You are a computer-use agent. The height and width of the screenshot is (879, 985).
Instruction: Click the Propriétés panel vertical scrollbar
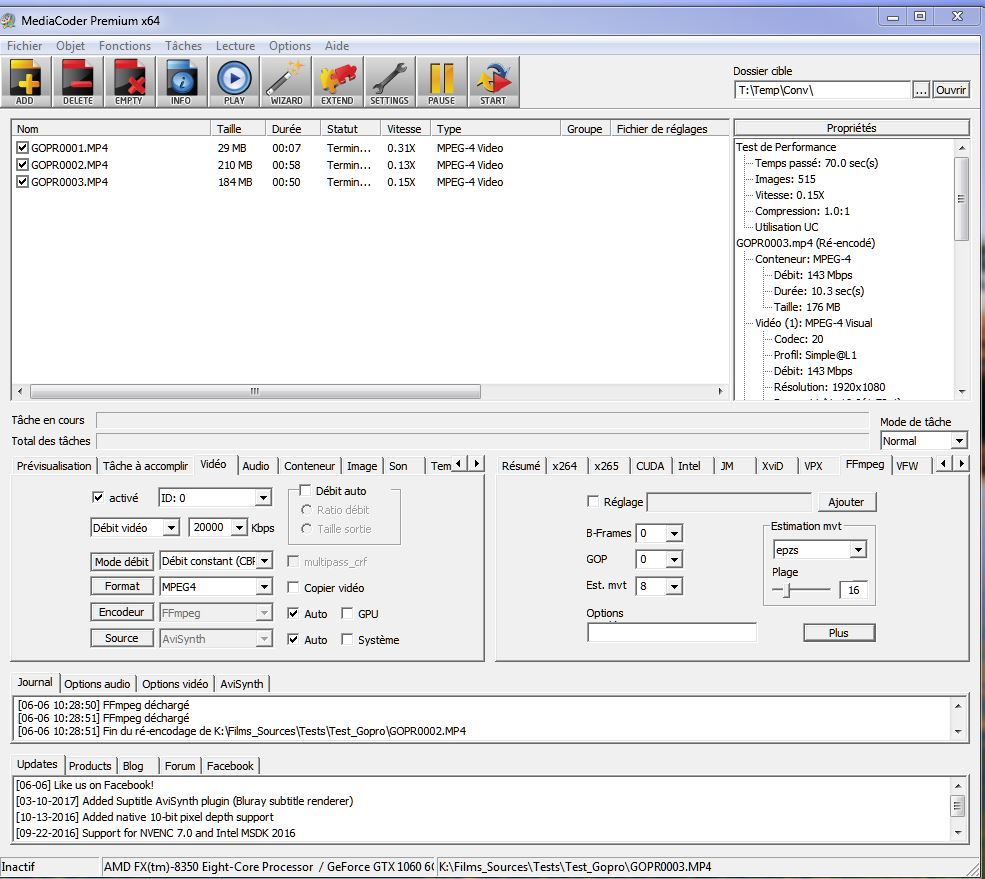tap(961, 199)
